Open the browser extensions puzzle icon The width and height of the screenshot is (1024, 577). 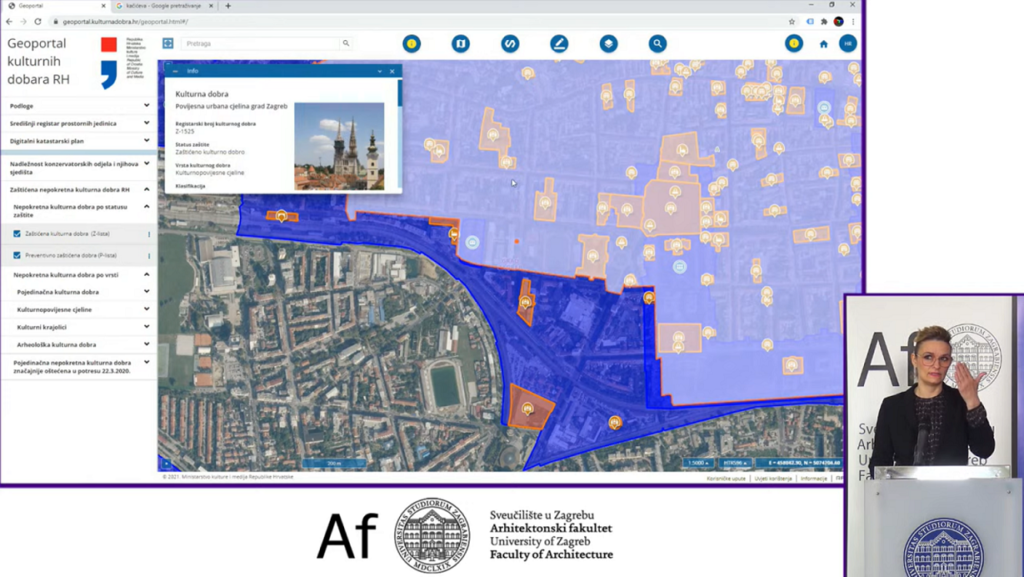pos(824,22)
